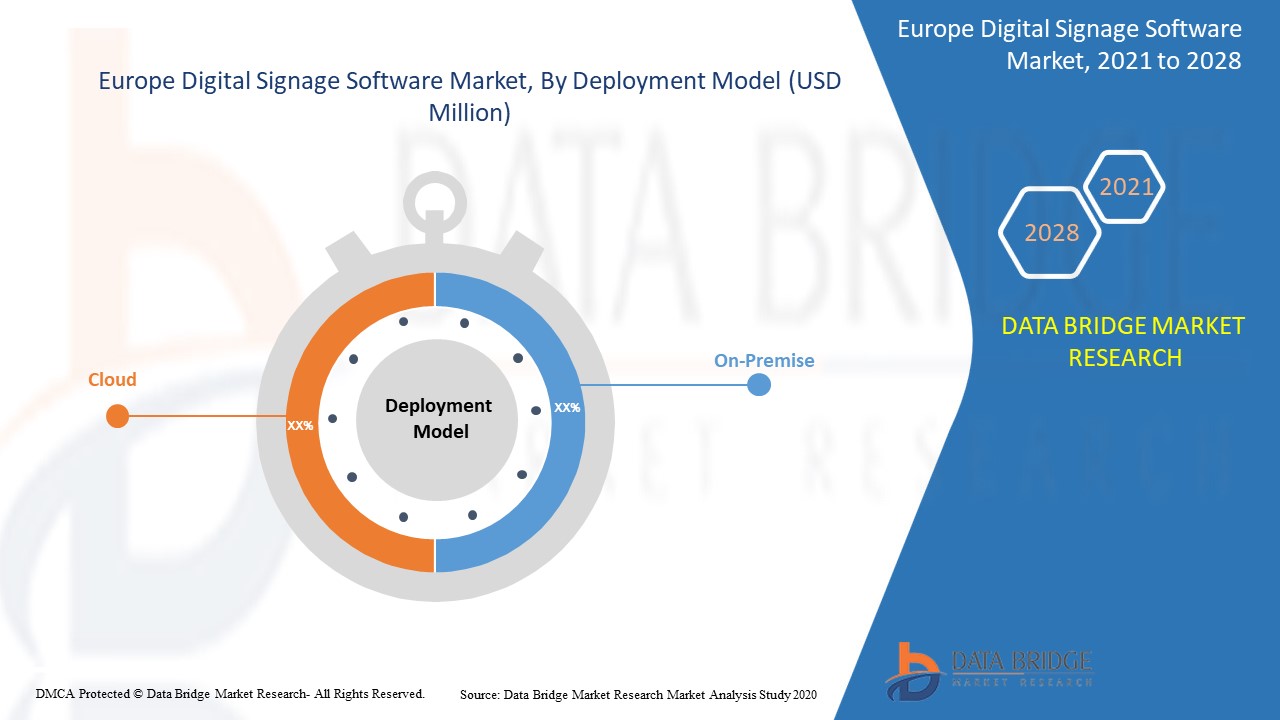Select the hexagon labeled 2021
This screenshot has height=720, width=1280.
(1126, 186)
